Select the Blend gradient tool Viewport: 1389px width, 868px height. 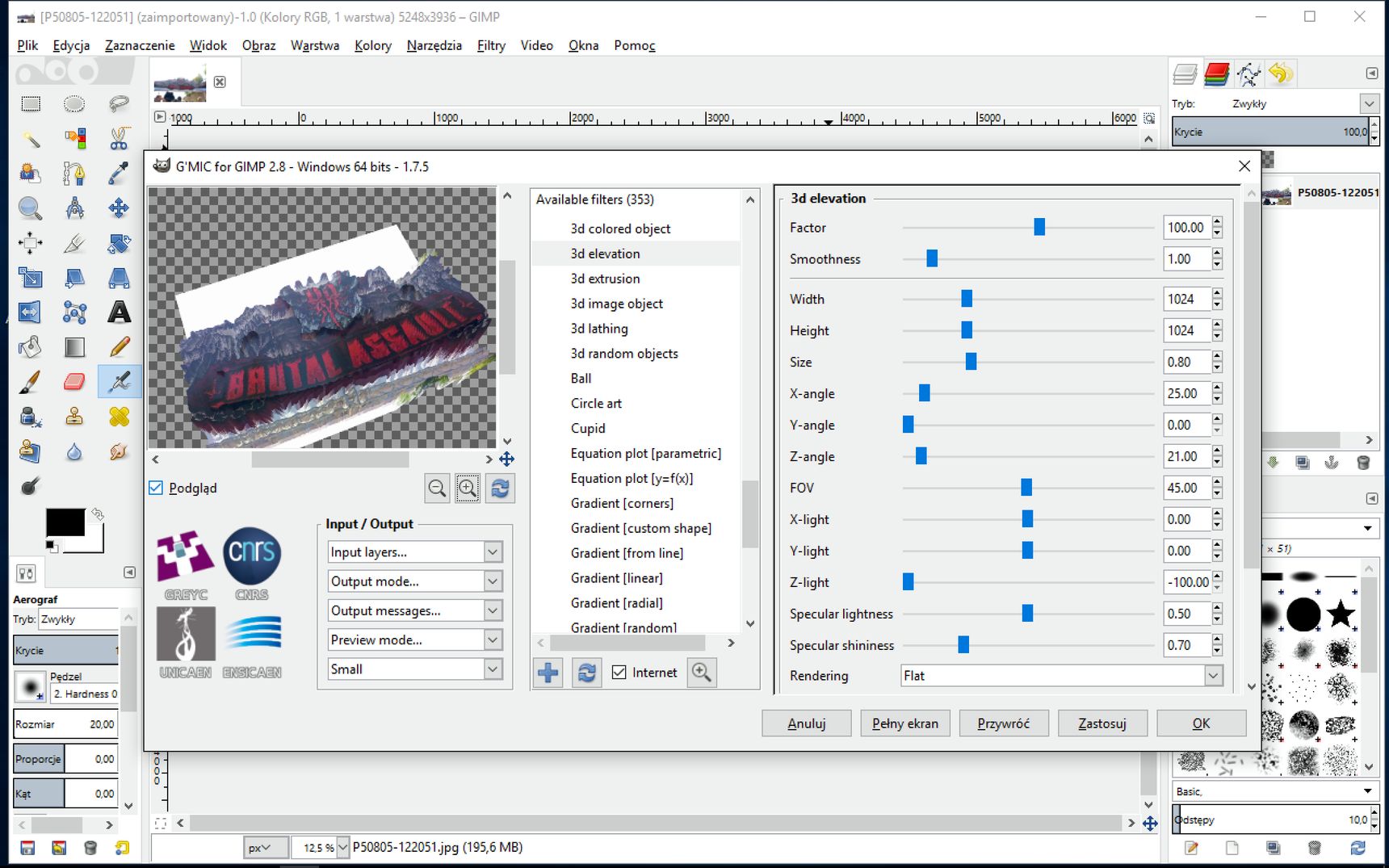[74, 346]
